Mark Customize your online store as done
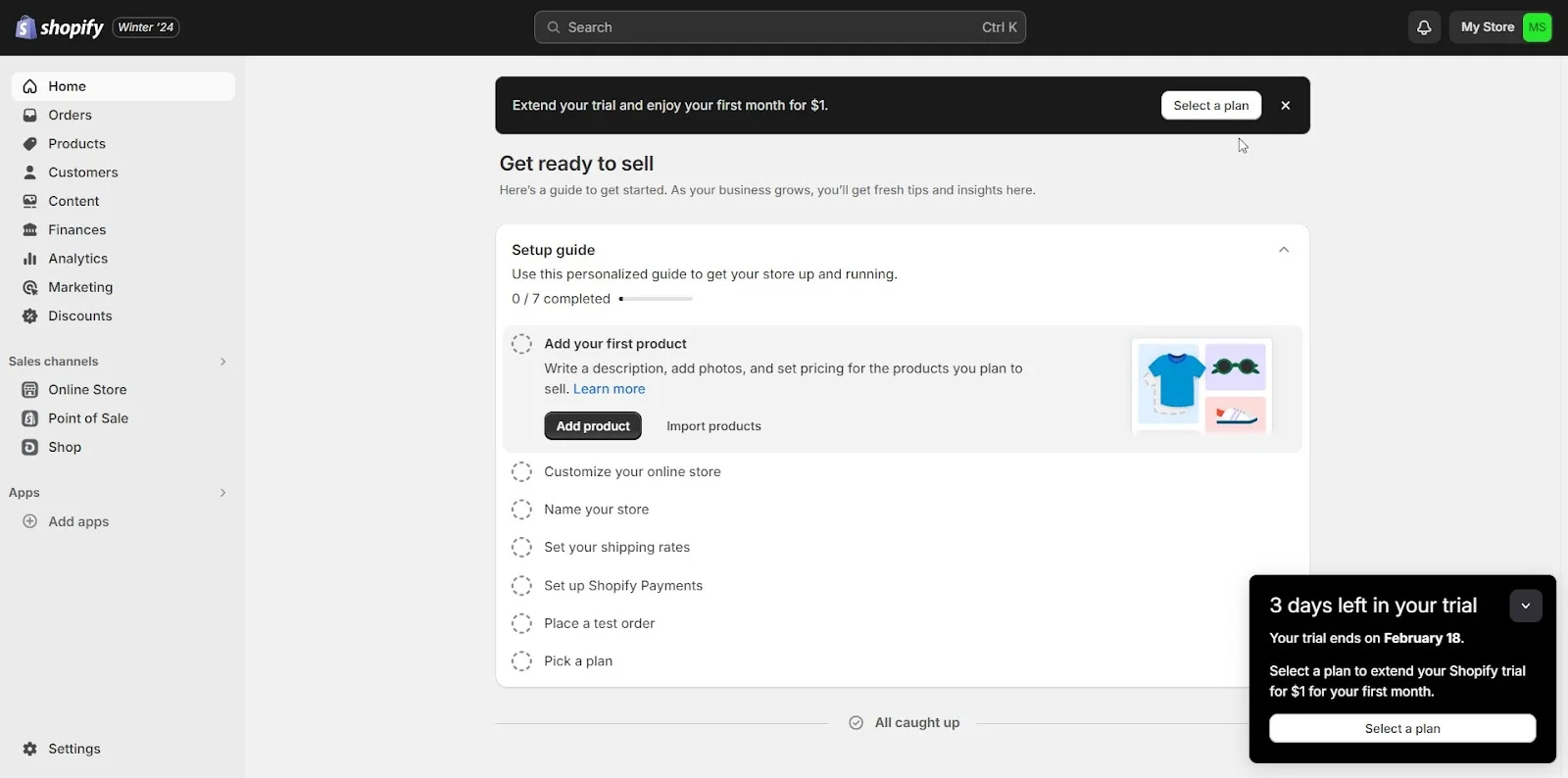The width and height of the screenshot is (1568, 778). pos(520,471)
